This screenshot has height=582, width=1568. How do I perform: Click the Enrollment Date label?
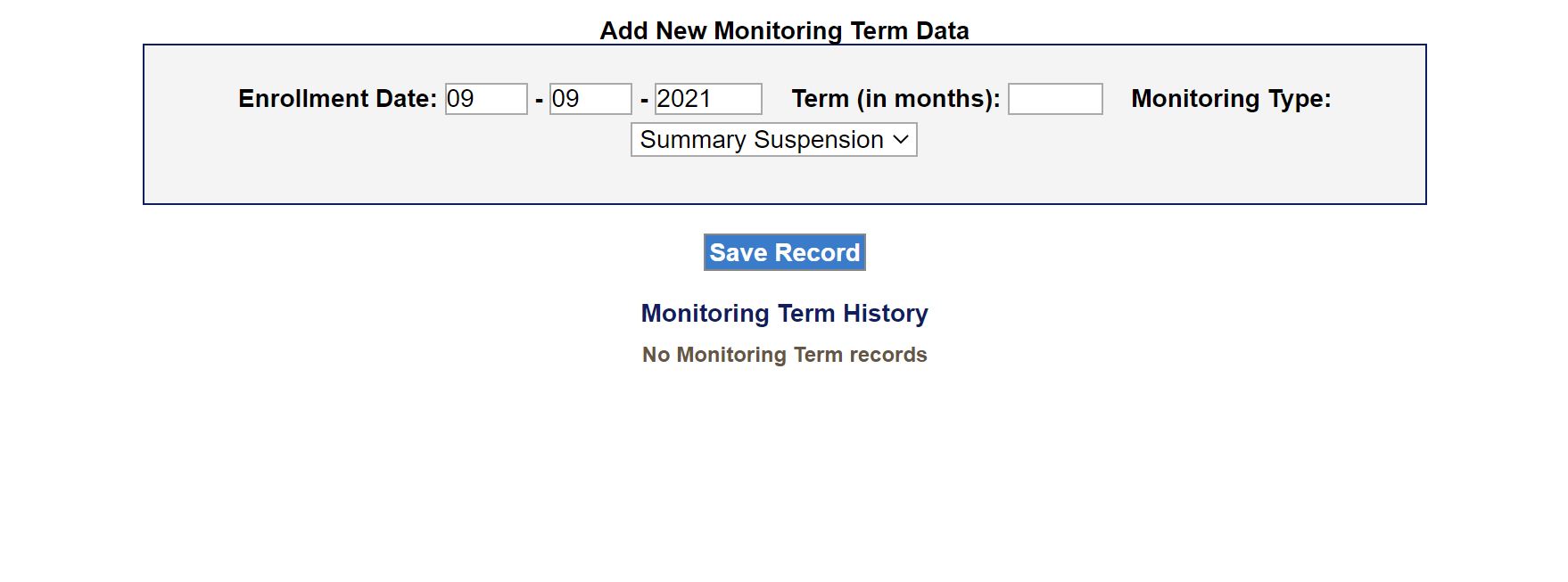pyautogui.click(x=337, y=99)
